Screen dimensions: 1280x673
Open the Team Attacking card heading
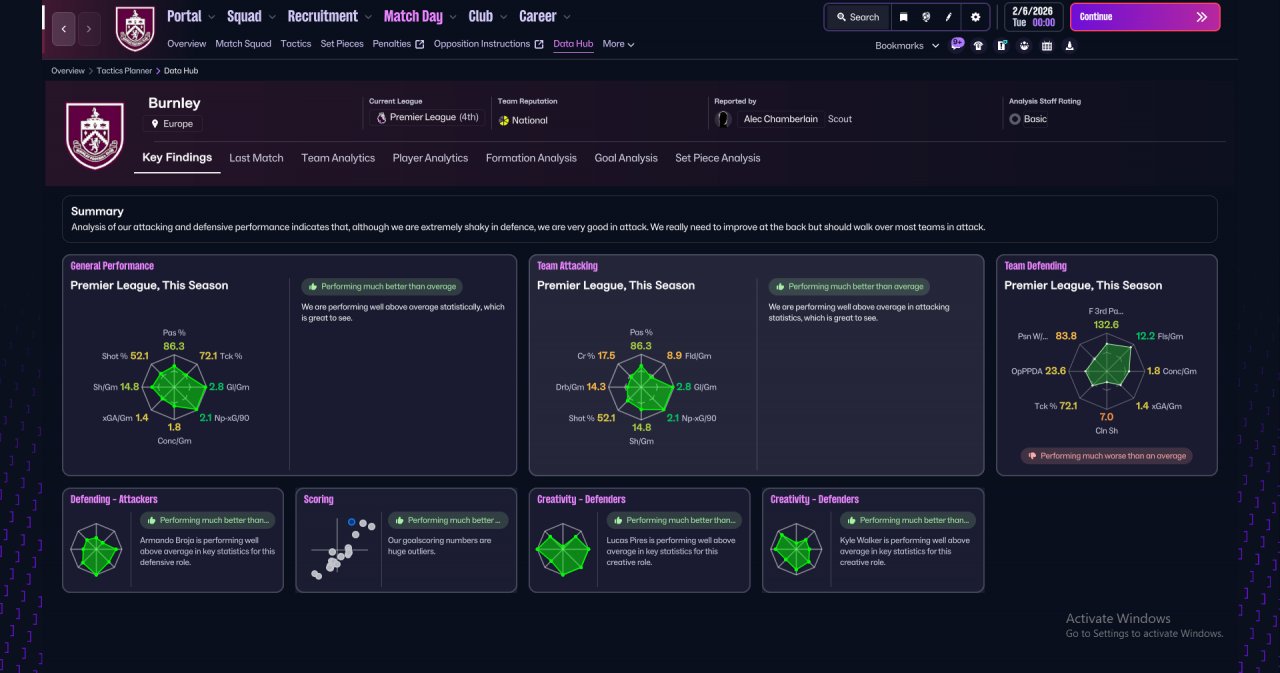pyautogui.click(x=567, y=266)
